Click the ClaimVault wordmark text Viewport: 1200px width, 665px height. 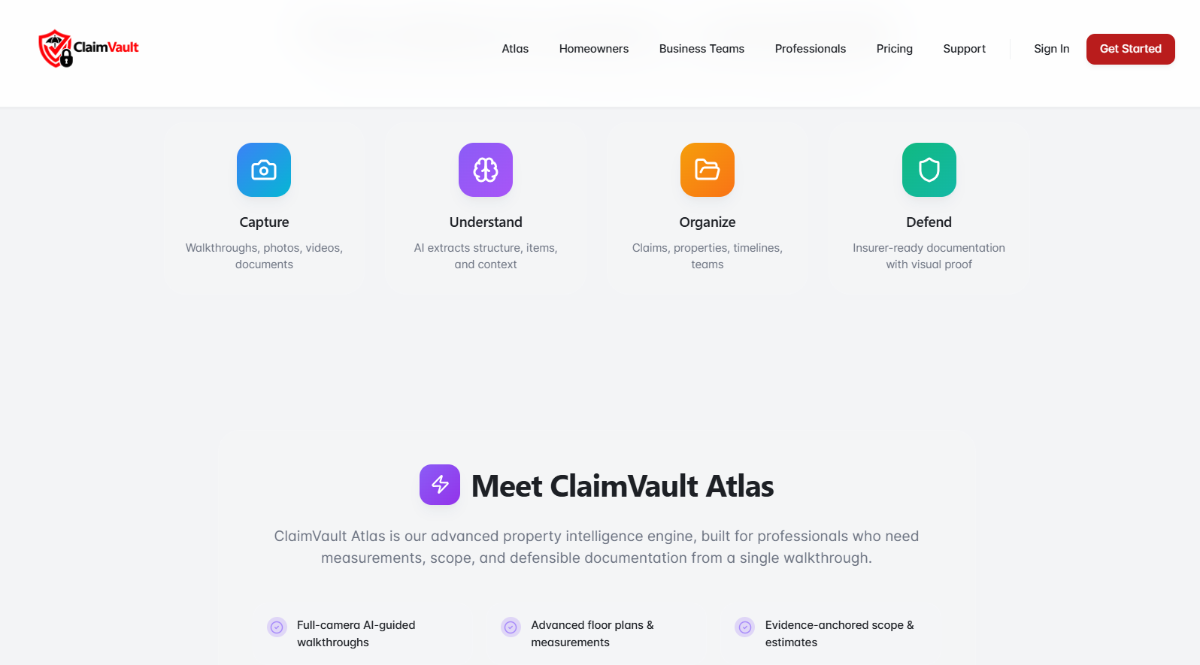[105, 47]
